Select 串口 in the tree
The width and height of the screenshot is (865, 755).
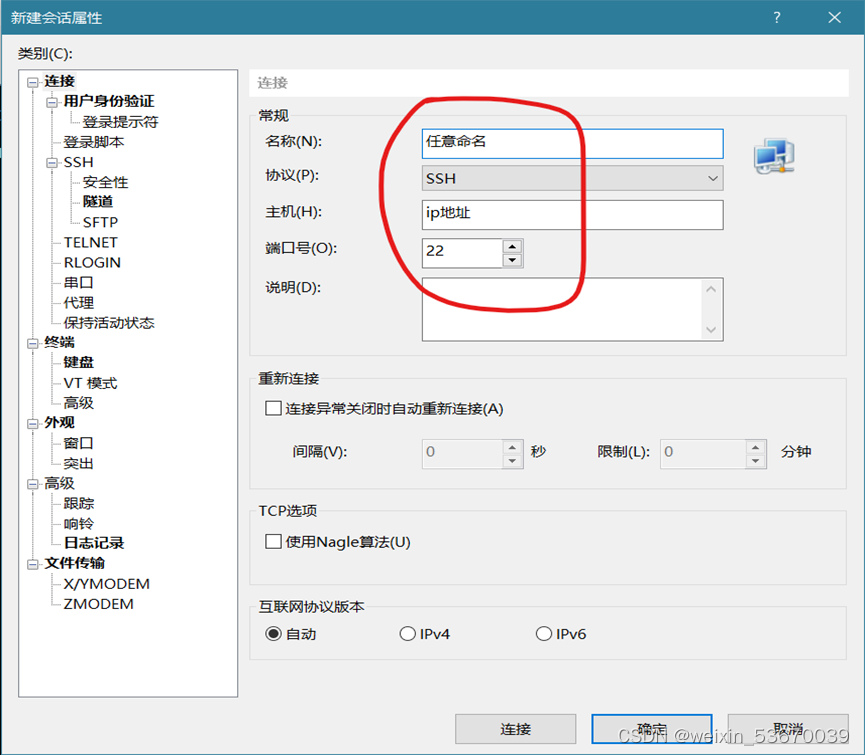(x=78, y=283)
